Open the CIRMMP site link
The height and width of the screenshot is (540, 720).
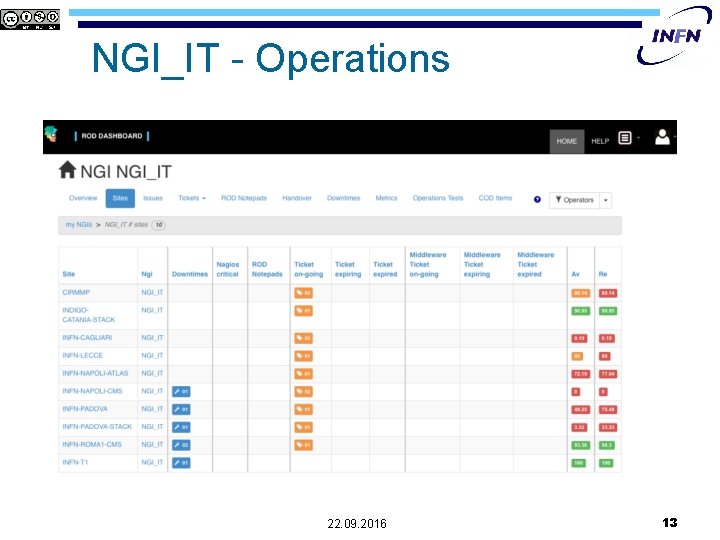click(76, 292)
